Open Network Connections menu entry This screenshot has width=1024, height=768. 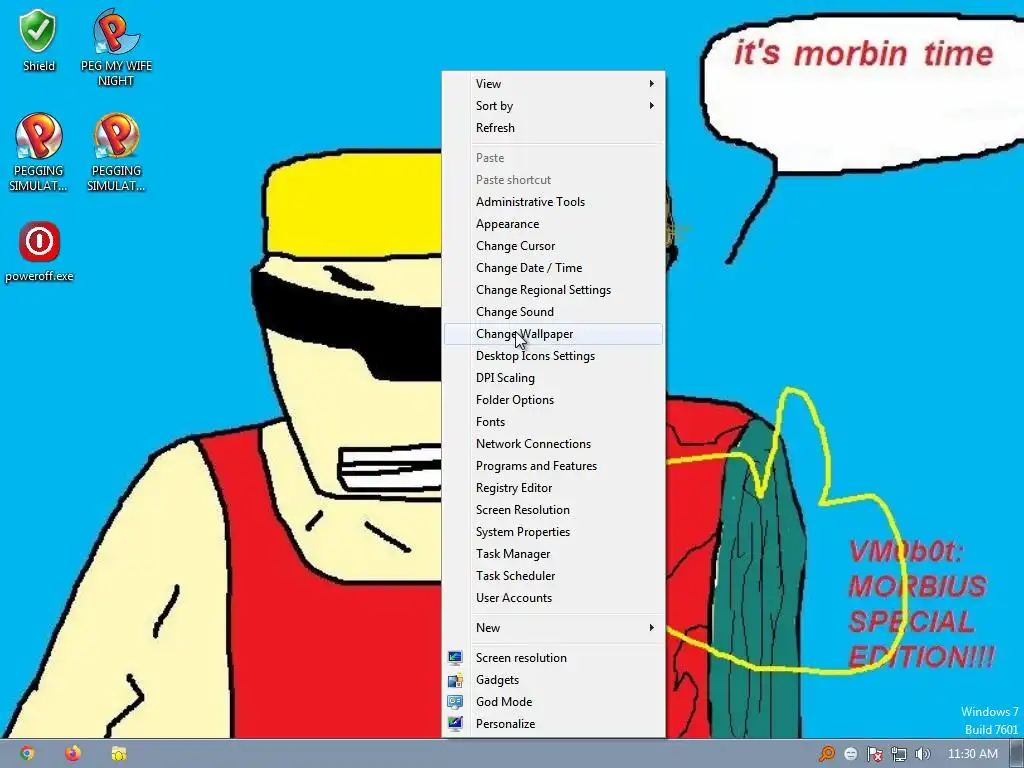tap(554, 444)
